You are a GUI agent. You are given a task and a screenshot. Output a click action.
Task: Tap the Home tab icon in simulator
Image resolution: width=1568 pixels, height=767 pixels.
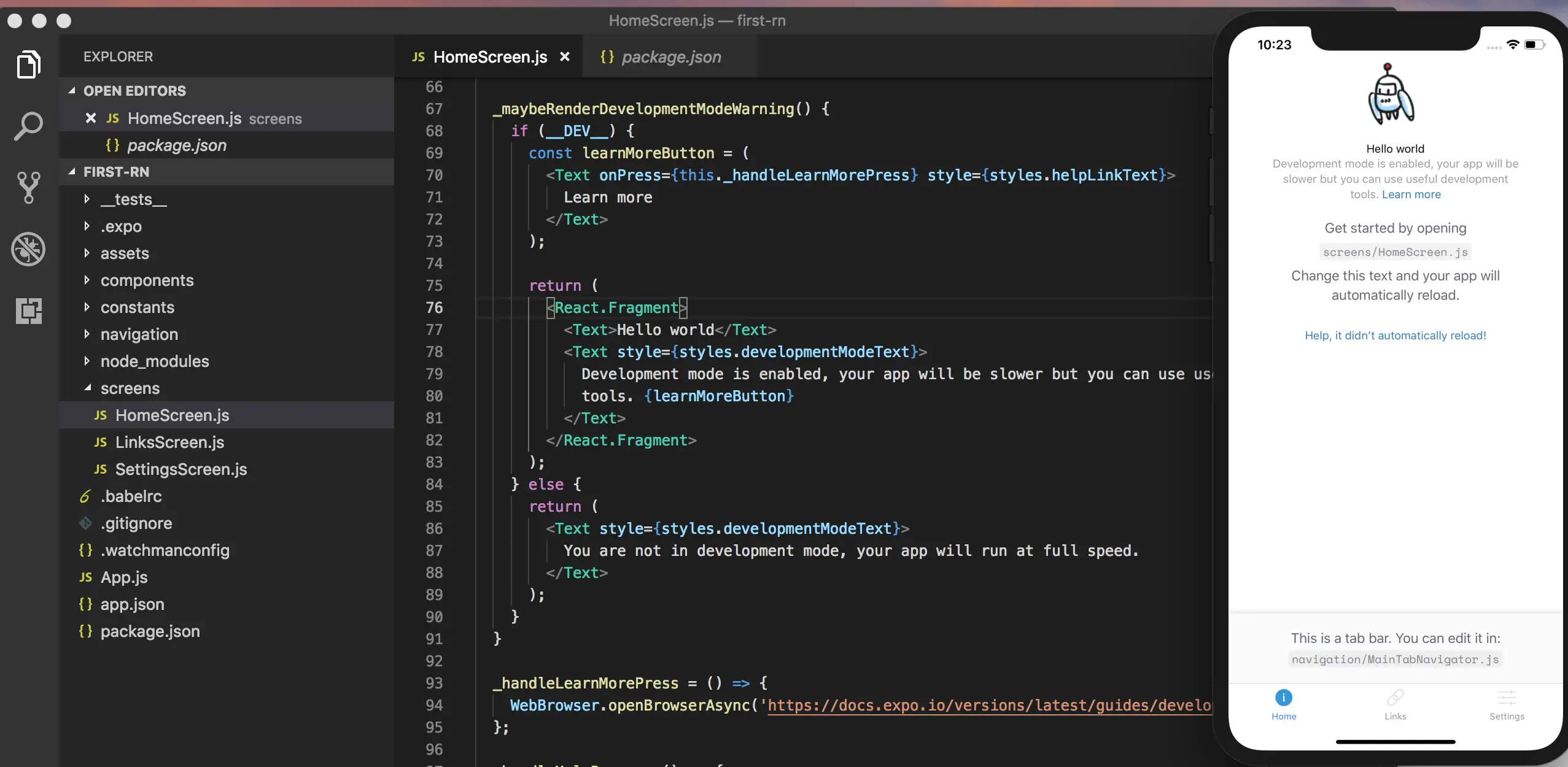(1283, 698)
